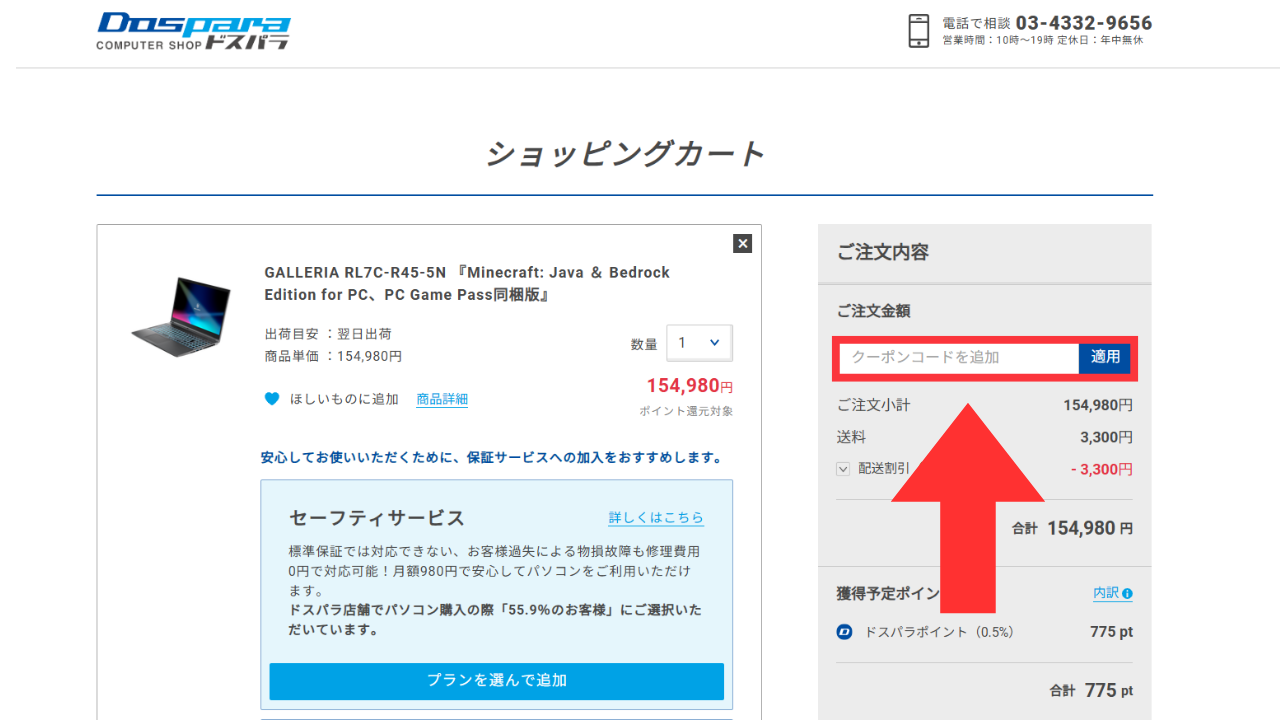
Task: Click the Dospara logo in the header
Action: pyautogui.click(x=193, y=31)
